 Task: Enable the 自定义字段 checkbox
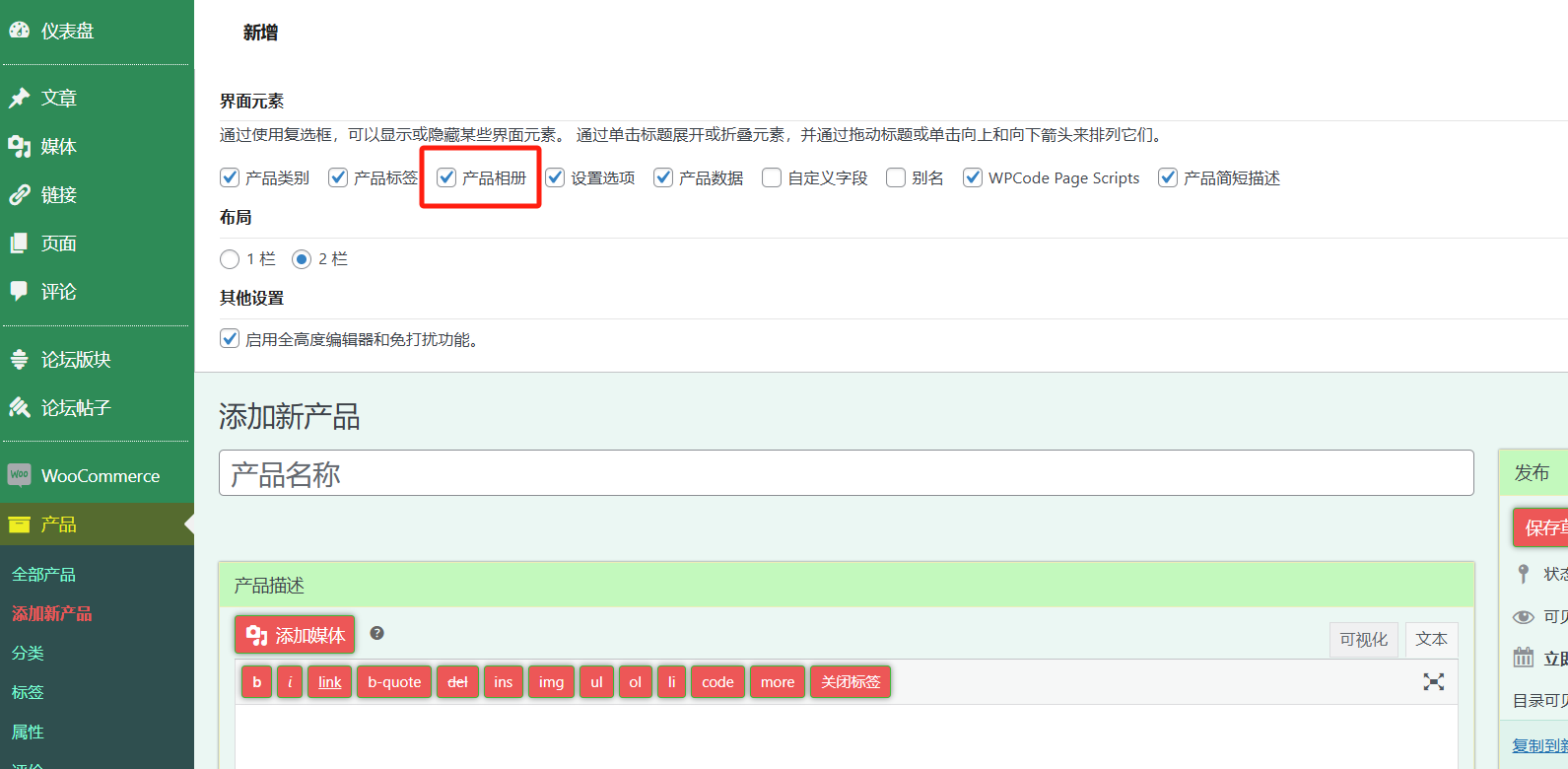[772, 177]
